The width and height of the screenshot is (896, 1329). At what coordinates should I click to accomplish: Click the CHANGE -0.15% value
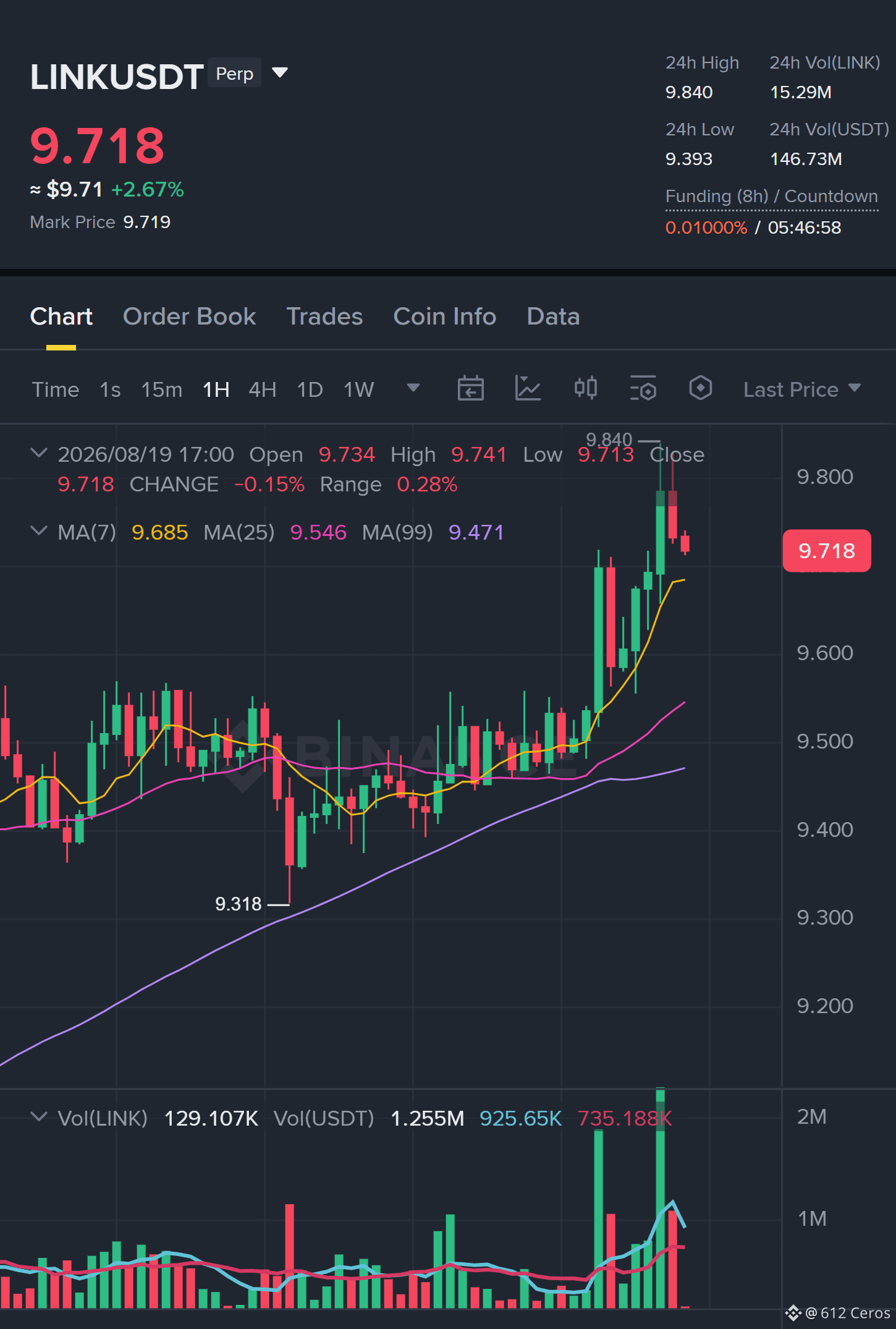click(269, 484)
